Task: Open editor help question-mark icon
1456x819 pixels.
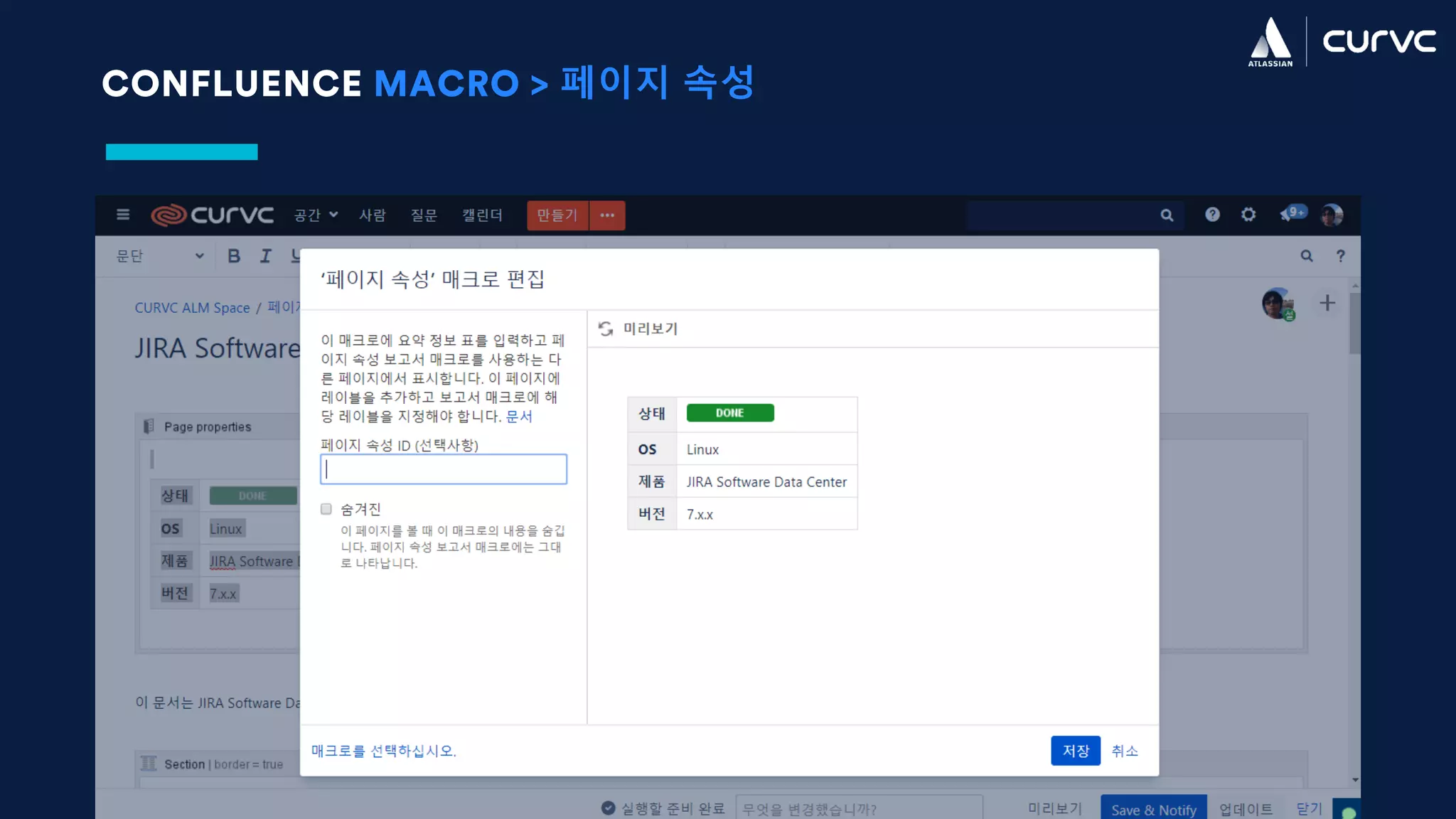Action: coord(1341,256)
